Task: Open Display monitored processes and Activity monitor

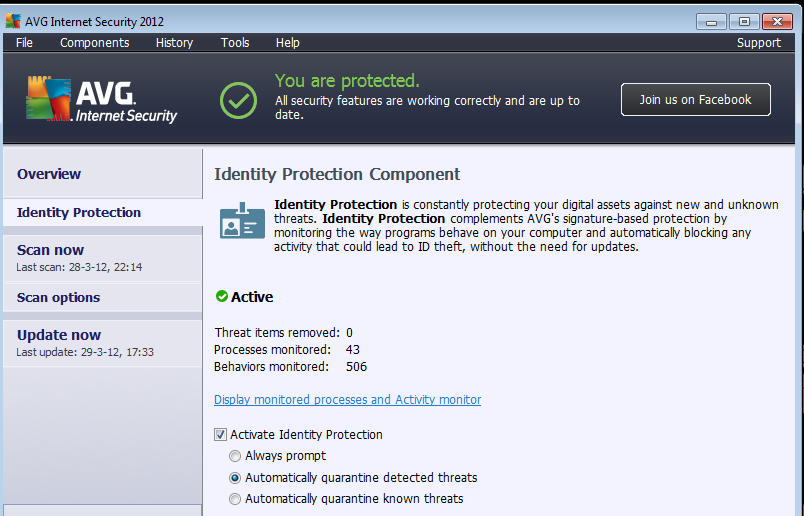Action: [x=347, y=400]
